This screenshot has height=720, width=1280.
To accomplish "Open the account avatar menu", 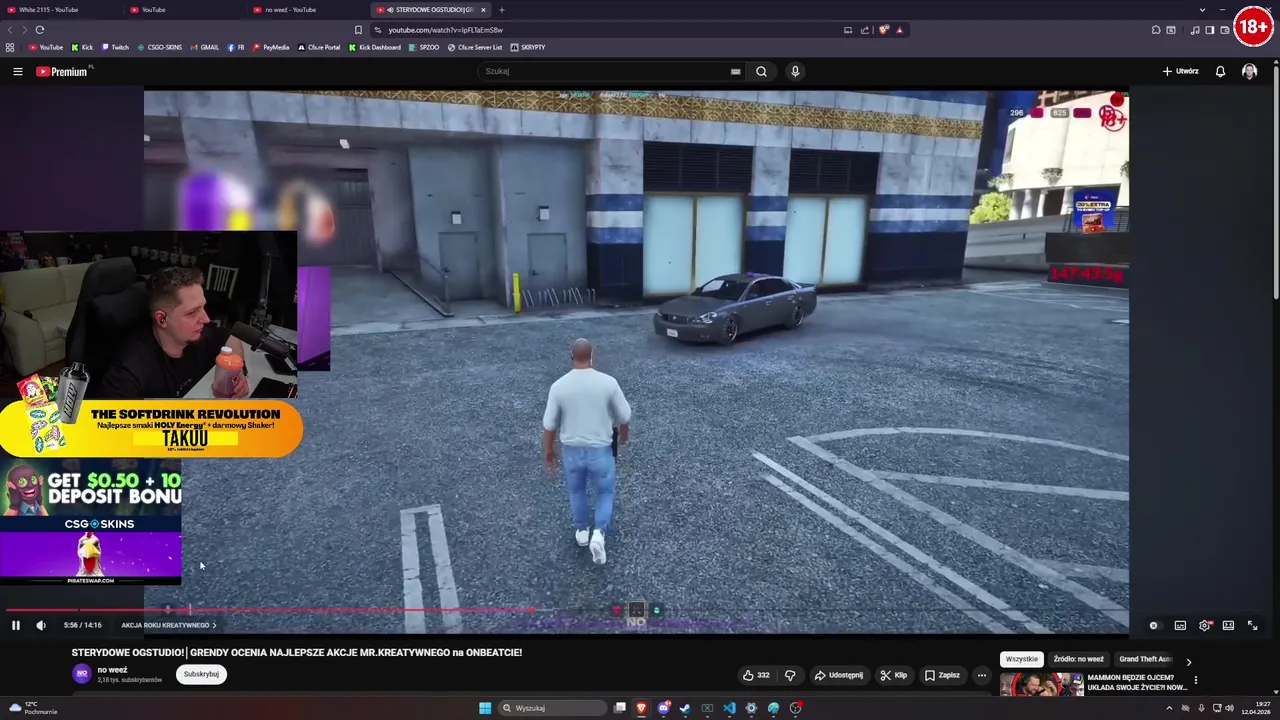I will coord(1249,71).
